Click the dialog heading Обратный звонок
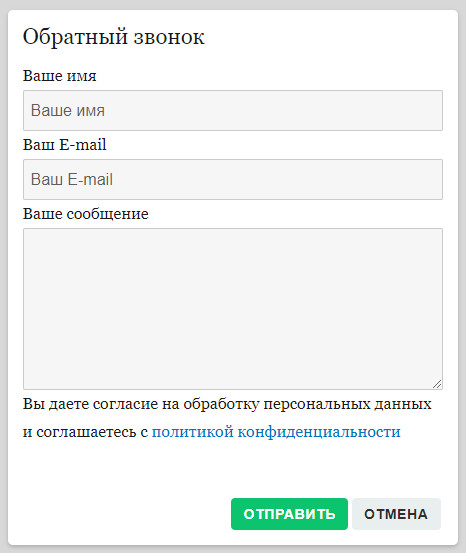This screenshot has width=466, height=553. [x=114, y=37]
